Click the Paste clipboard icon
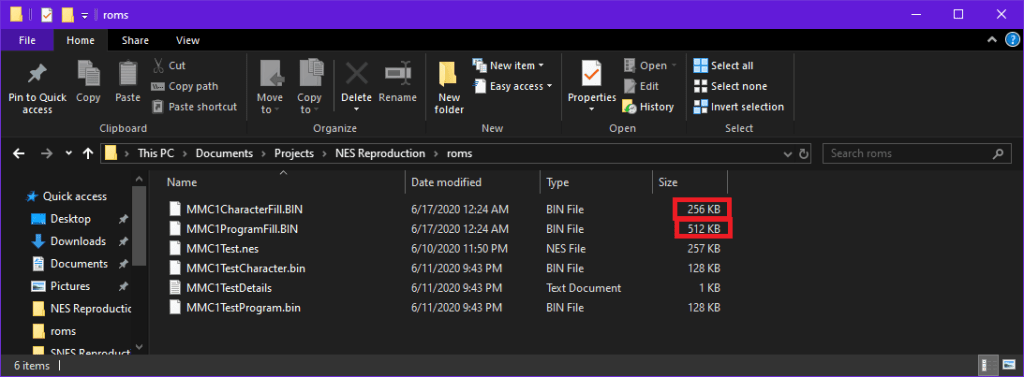Viewport: 1024px width, 377px height. (x=128, y=73)
